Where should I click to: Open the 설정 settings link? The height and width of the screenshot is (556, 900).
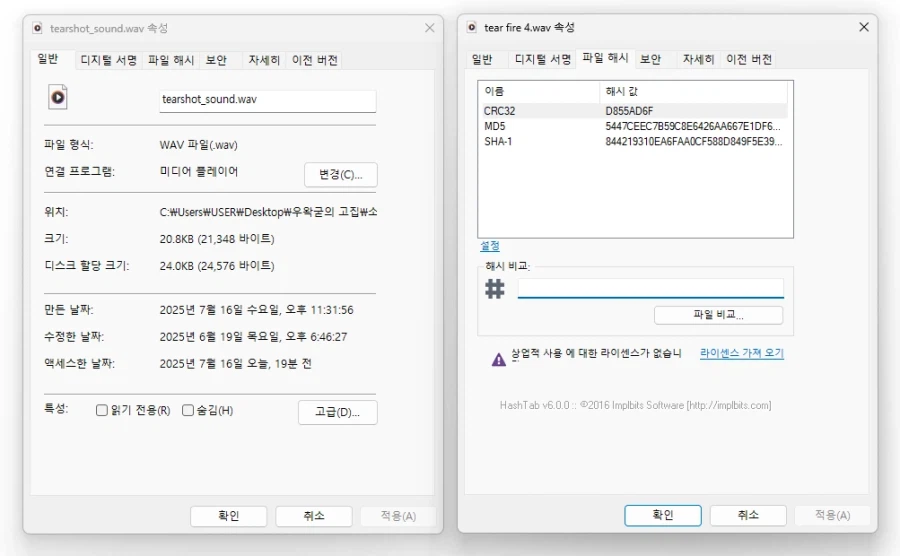(x=490, y=246)
